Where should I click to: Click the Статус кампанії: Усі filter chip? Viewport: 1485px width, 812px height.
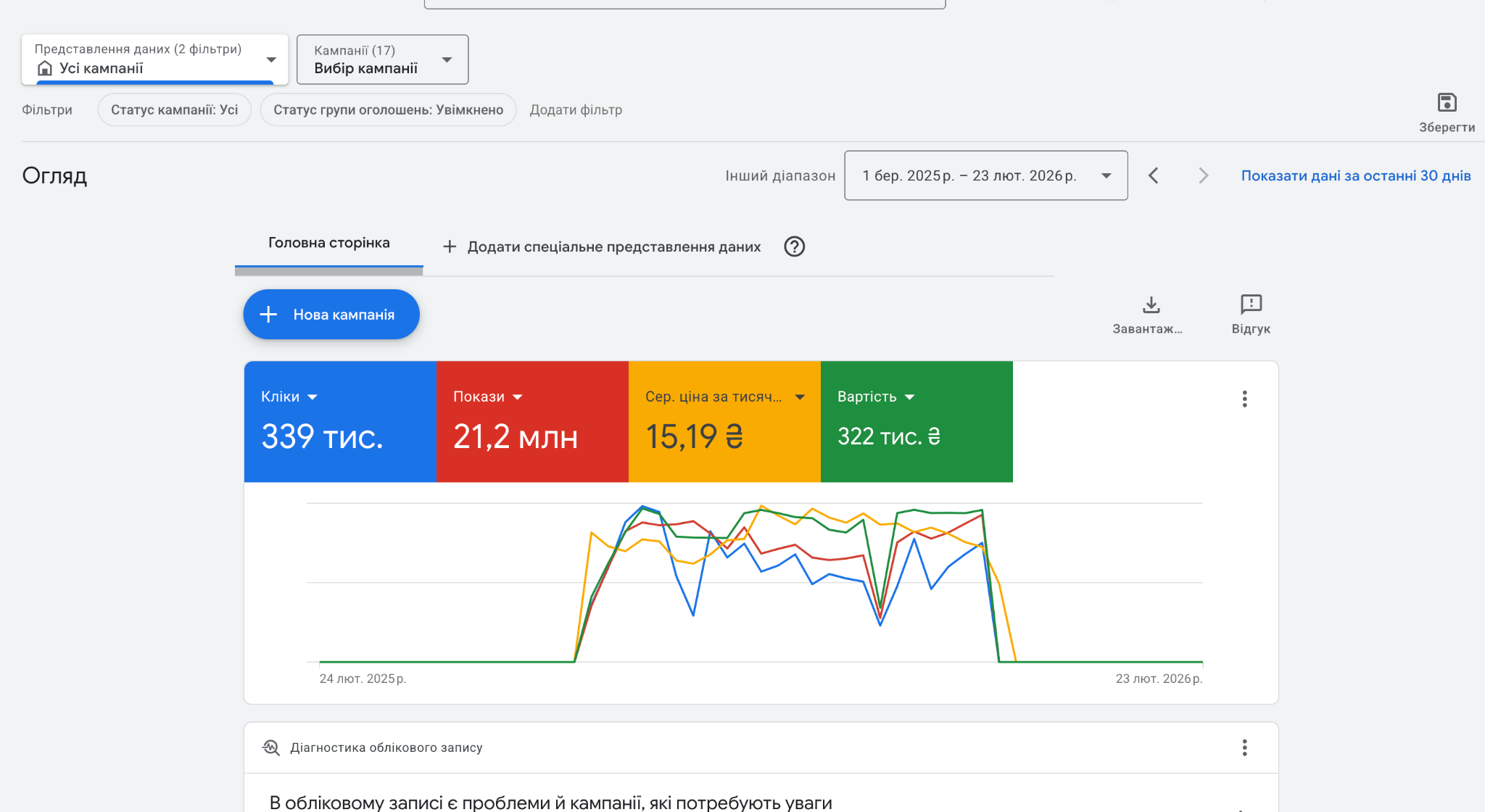174,109
